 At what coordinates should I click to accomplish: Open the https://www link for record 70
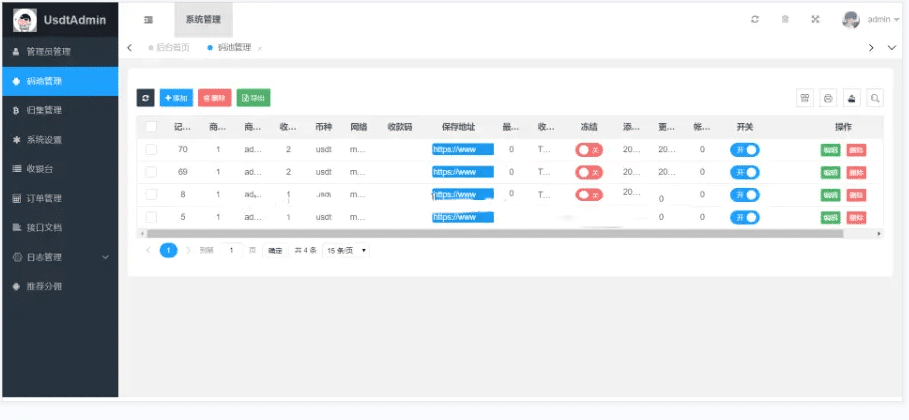pos(463,150)
